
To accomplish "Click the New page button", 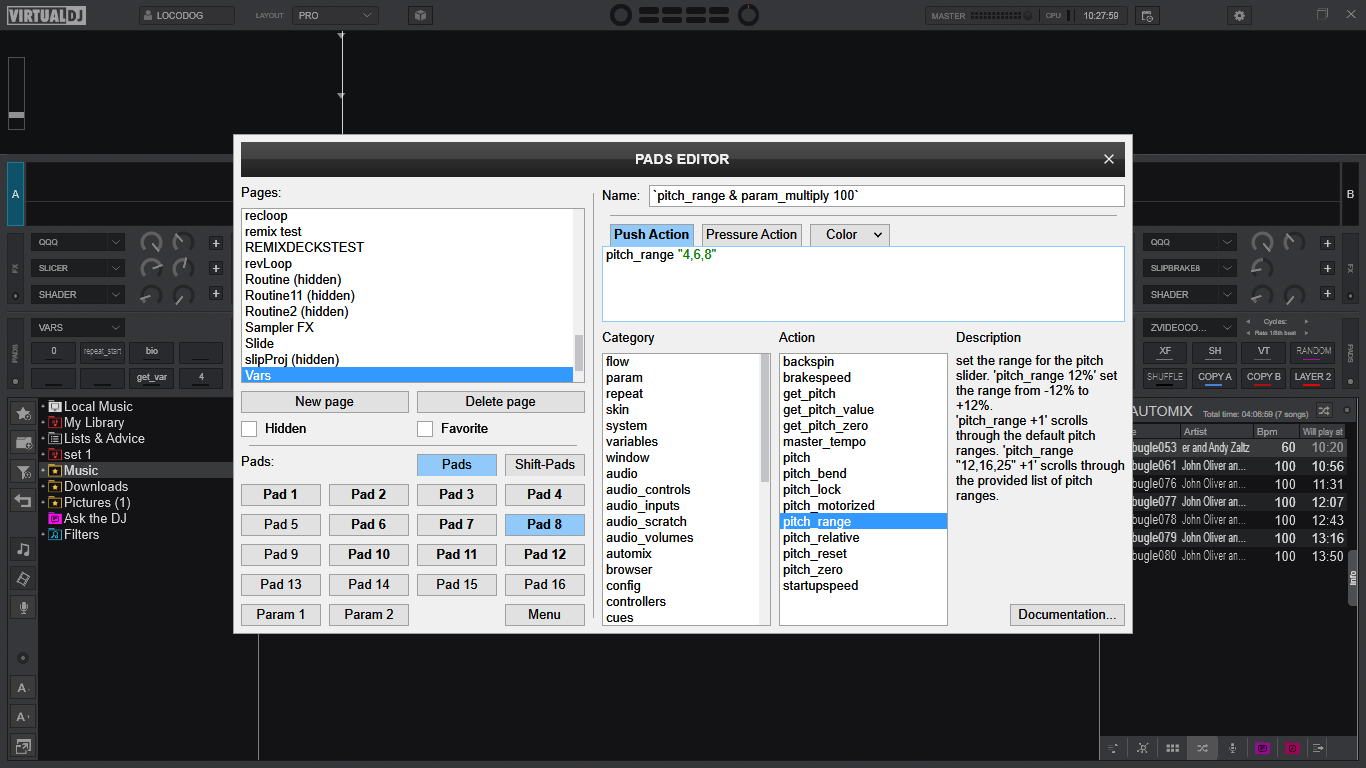I will (x=324, y=402).
